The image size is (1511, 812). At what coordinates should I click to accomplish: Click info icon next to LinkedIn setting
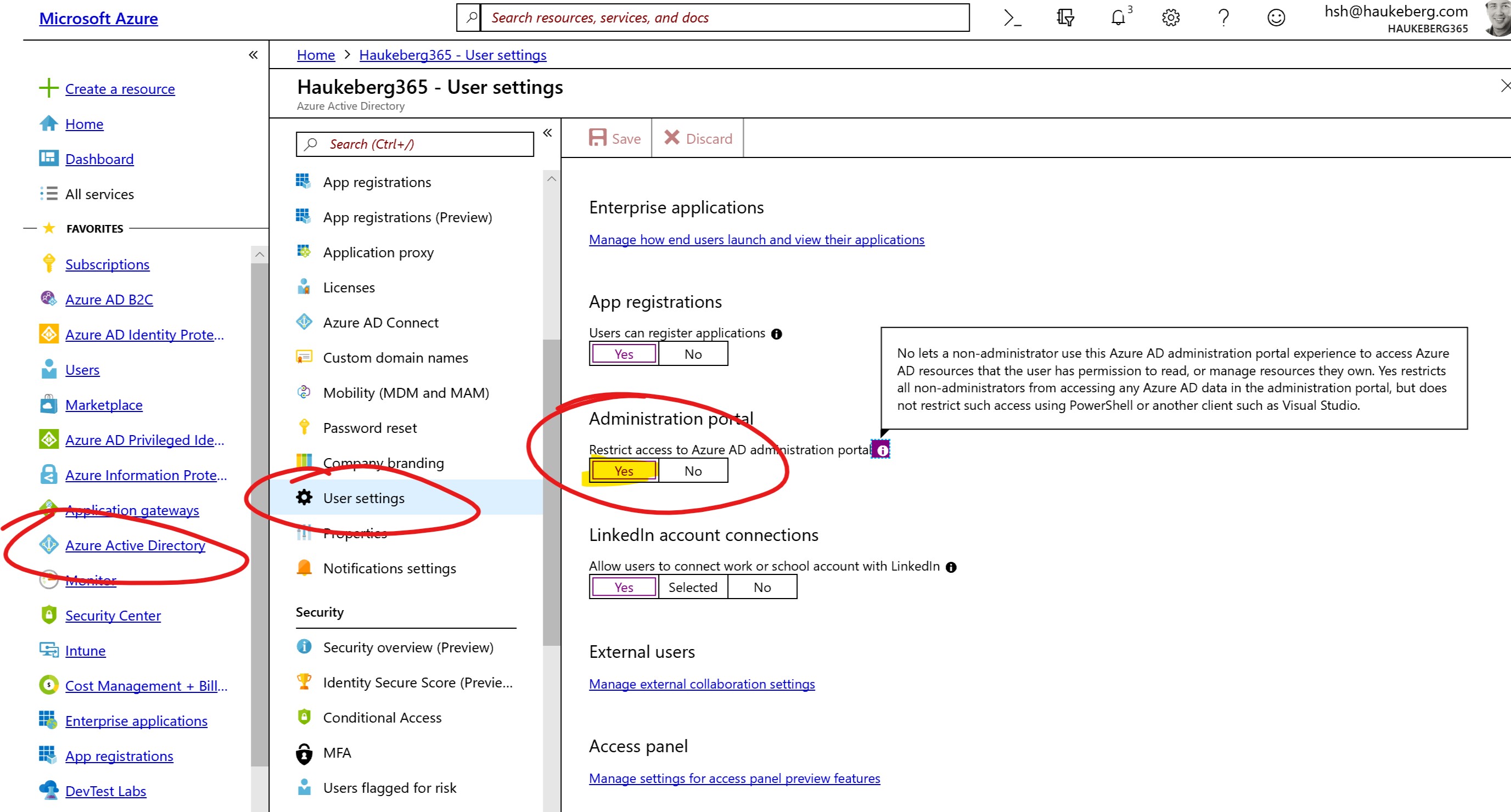click(x=951, y=567)
